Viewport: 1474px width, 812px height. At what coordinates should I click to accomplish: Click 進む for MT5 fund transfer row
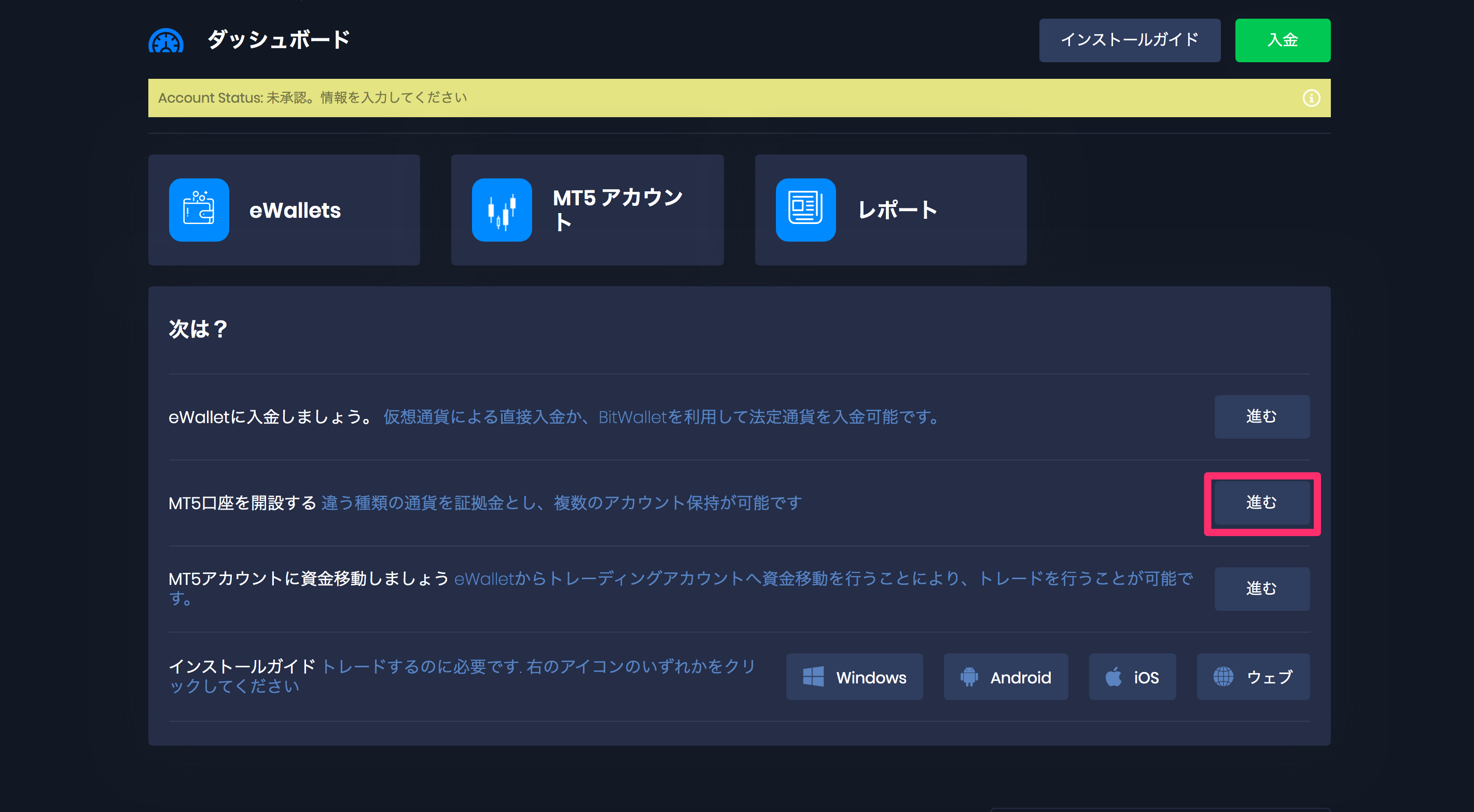[1262, 589]
